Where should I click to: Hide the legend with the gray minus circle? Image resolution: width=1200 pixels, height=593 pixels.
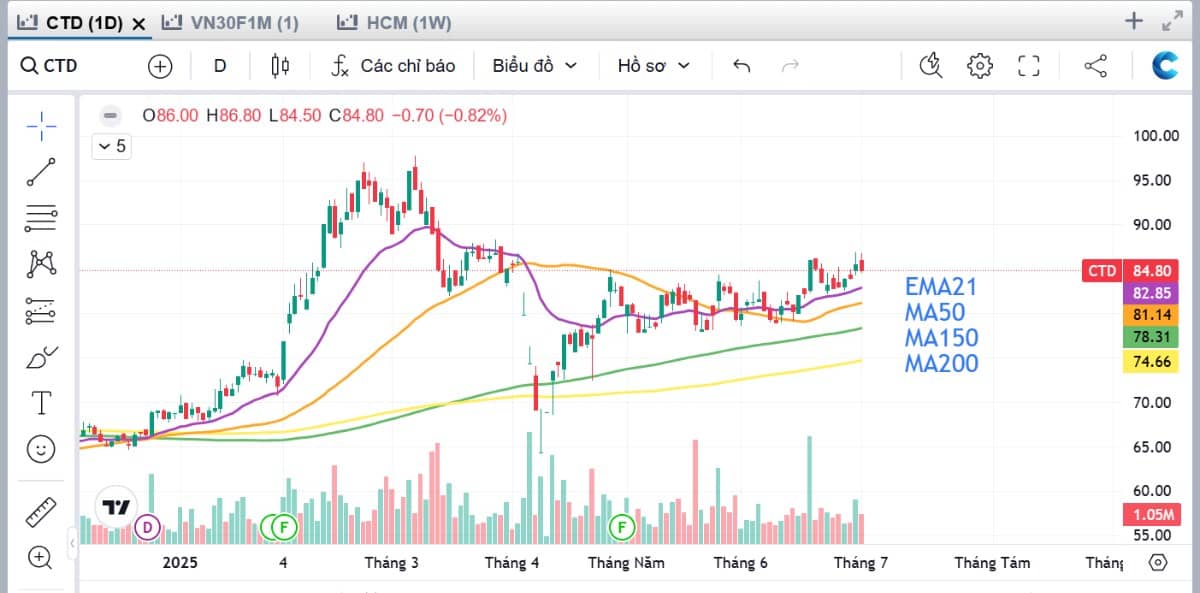(110, 115)
